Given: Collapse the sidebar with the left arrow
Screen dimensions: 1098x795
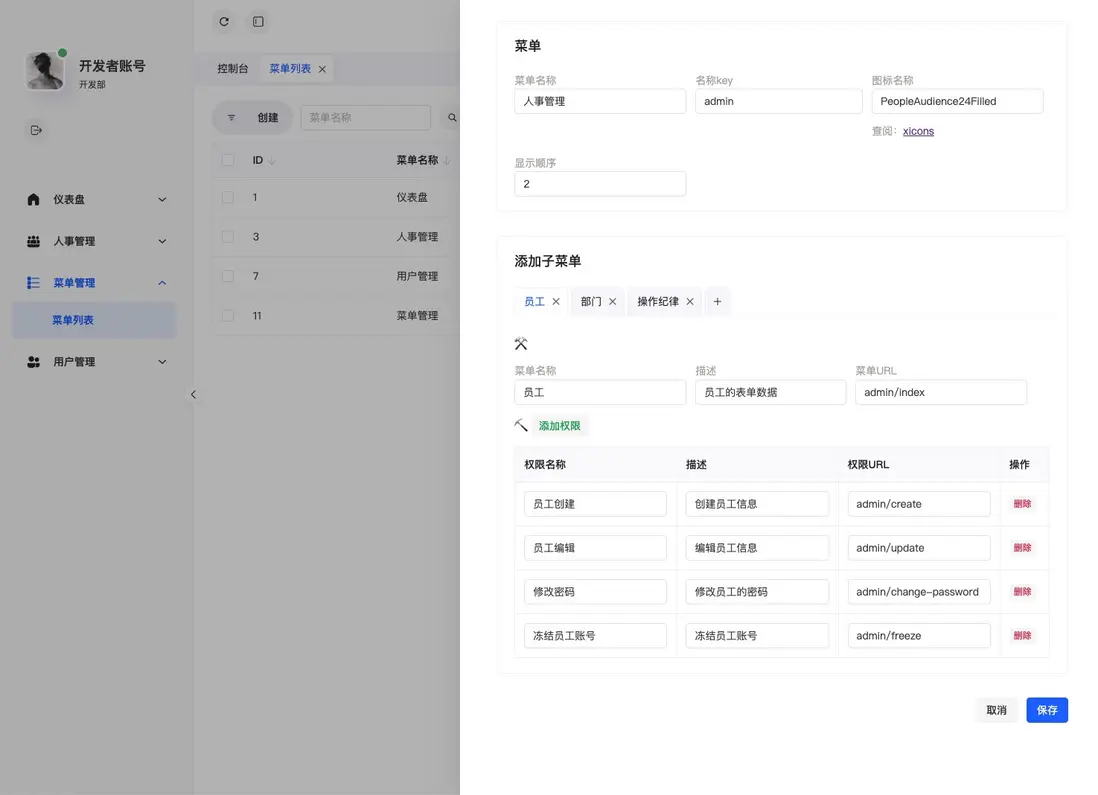Looking at the screenshot, I should pyautogui.click(x=193, y=394).
